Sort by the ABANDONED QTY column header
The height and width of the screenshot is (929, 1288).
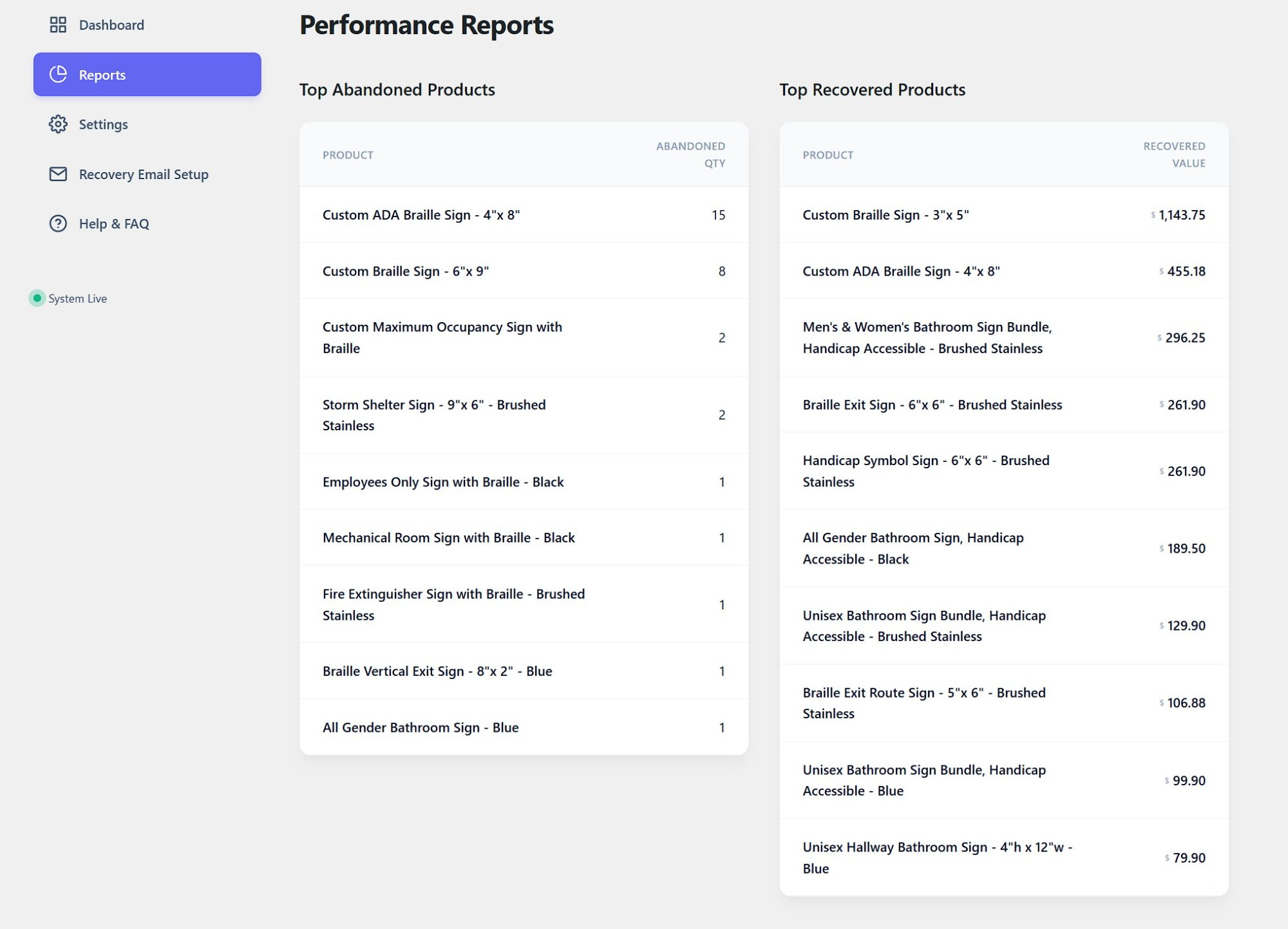(x=690, y=155)
